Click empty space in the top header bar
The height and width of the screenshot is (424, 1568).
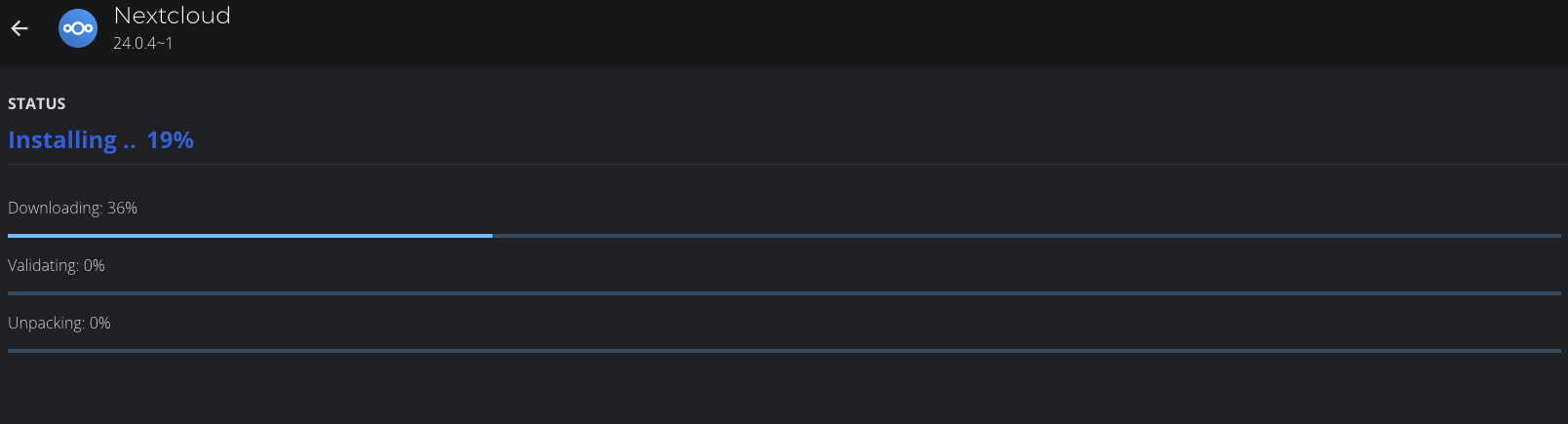coord(878,29)
